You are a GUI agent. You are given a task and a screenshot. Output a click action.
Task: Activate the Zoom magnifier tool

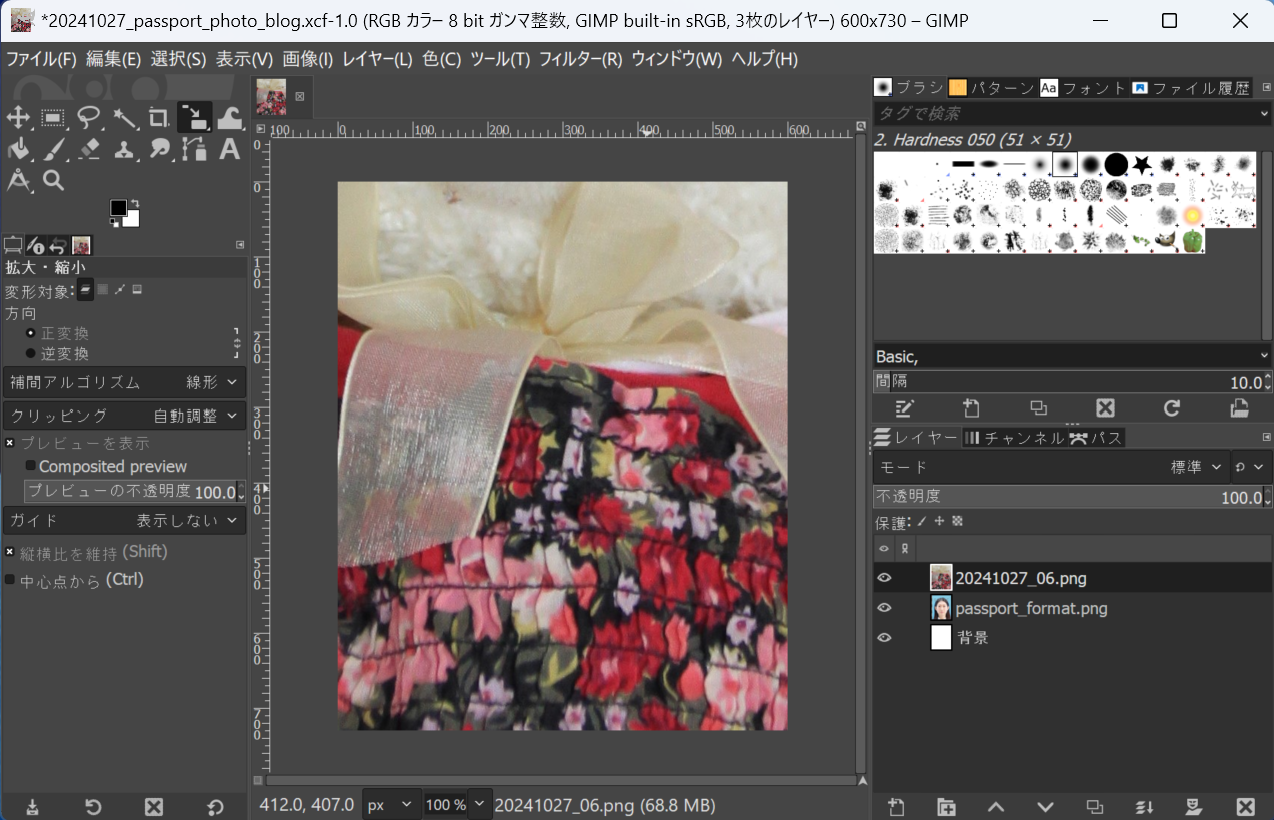point(53,181)
